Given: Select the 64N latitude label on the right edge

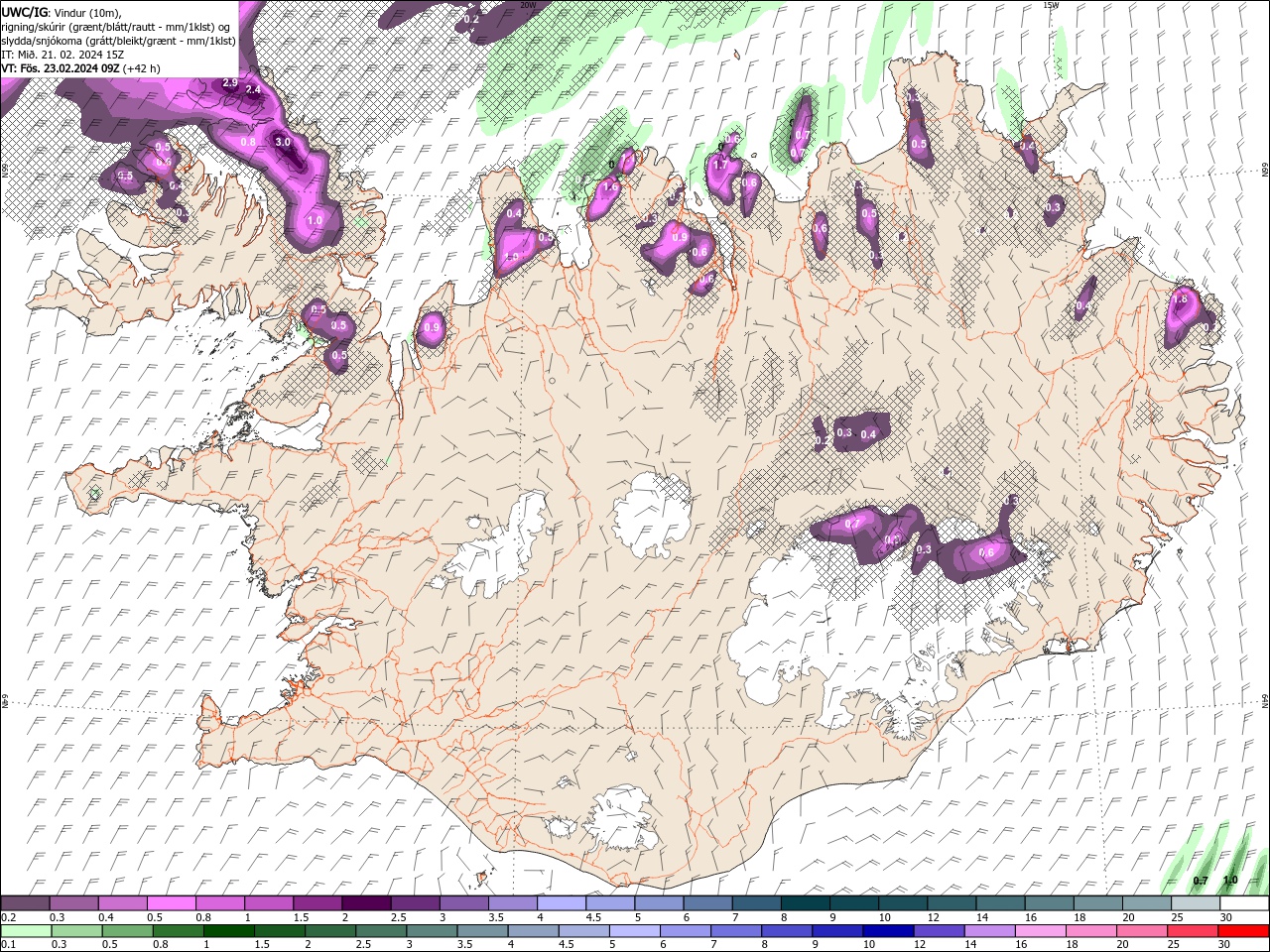Looking at the screenshot, I should (x=1265, y=701).
